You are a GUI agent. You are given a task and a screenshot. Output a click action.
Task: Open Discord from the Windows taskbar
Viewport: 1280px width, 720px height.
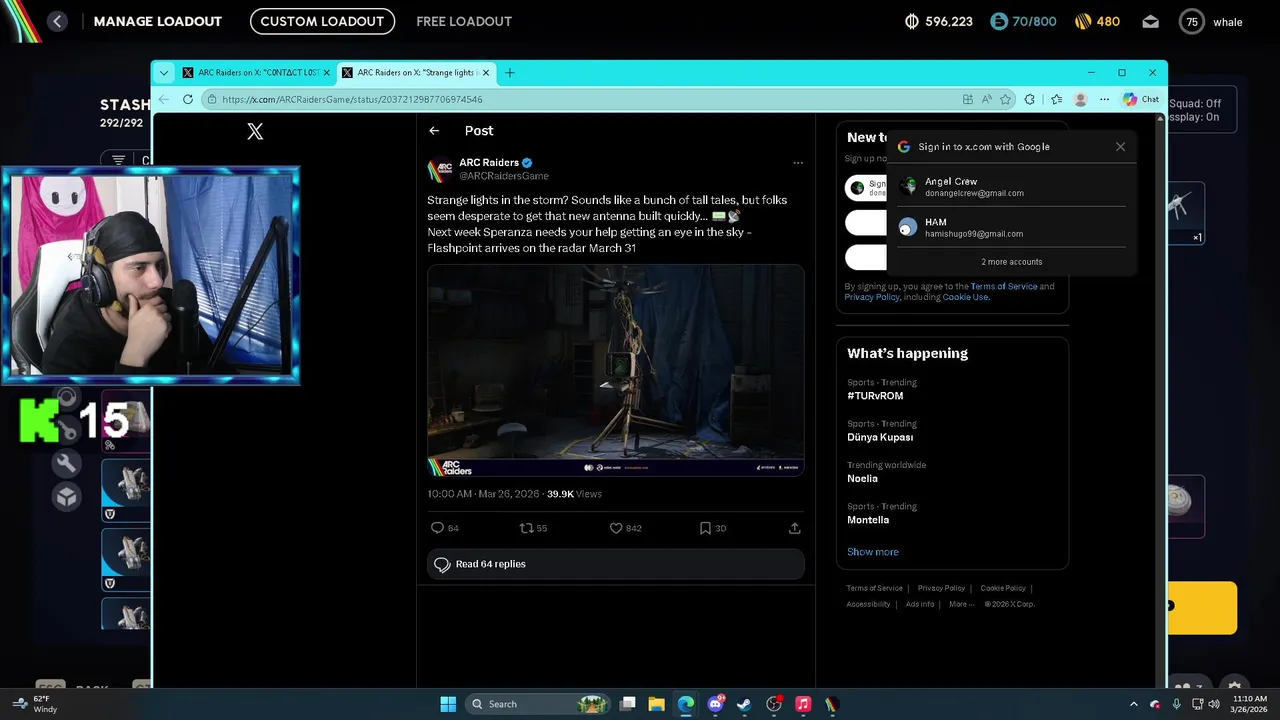point(715,704)
